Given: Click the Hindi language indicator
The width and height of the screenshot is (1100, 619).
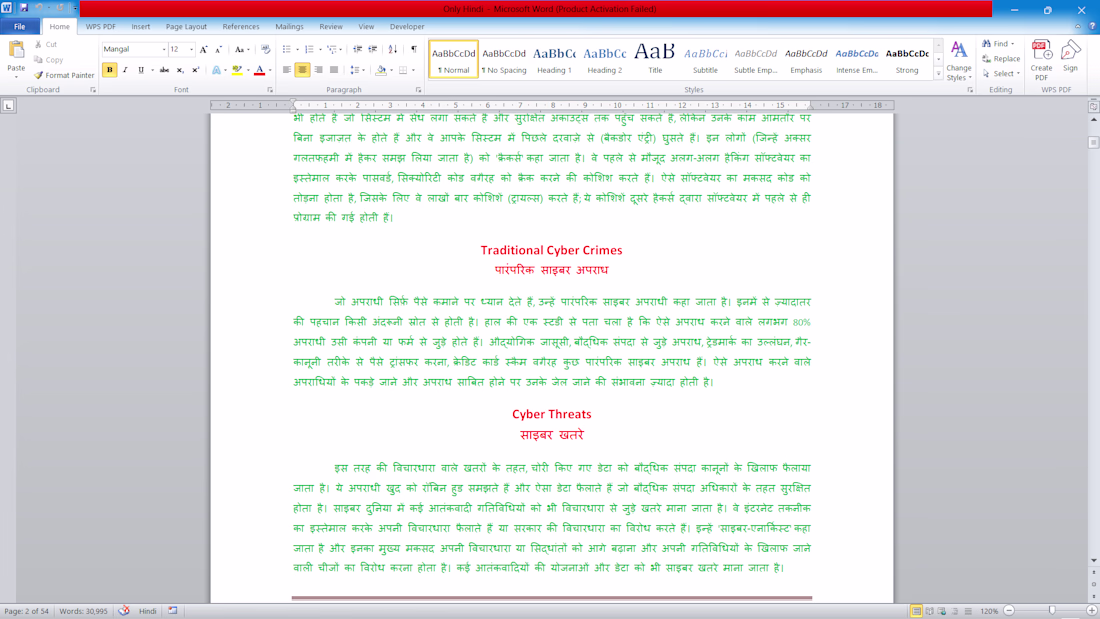Looking at the screenshot, I should [147, 611].
